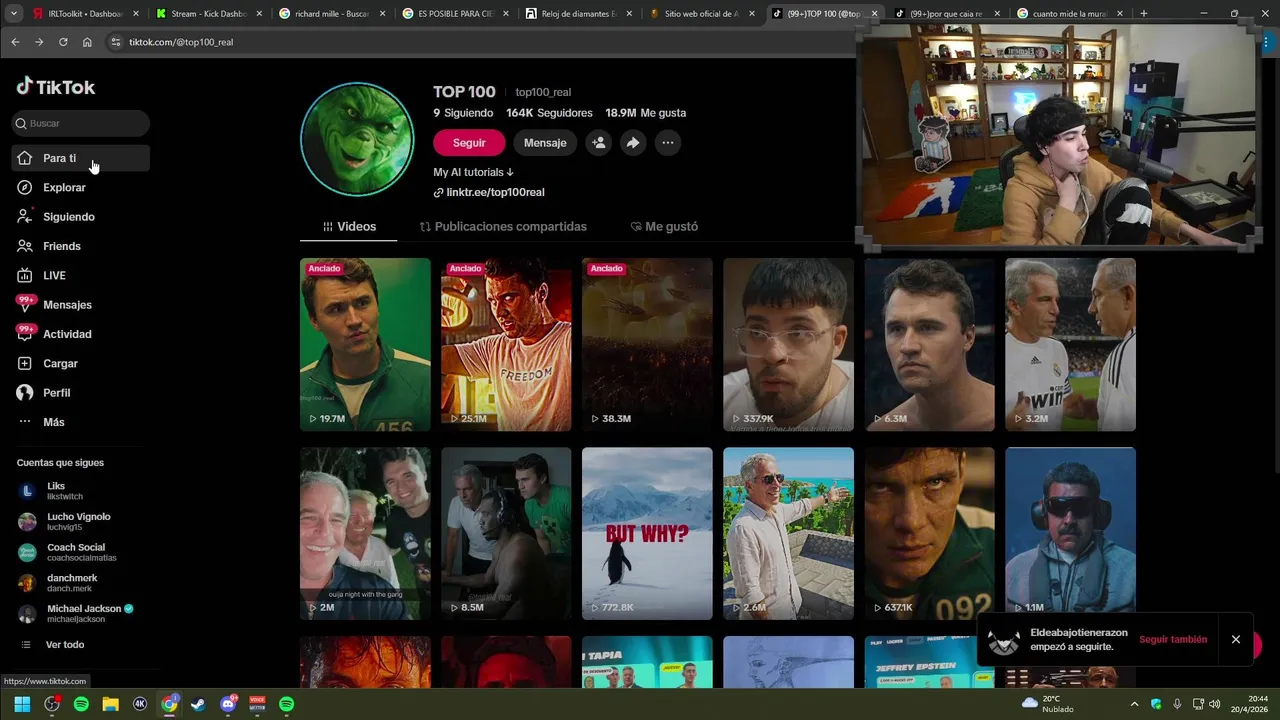Open video with 337.9K views
This screenshot has height=720, width=1280.
(x=788, y=345)
